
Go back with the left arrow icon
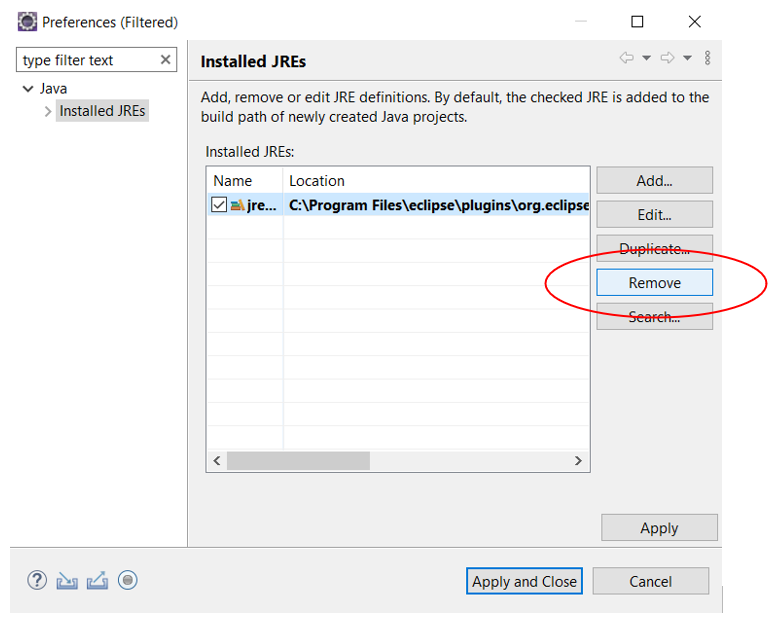(x=627, y=58)
